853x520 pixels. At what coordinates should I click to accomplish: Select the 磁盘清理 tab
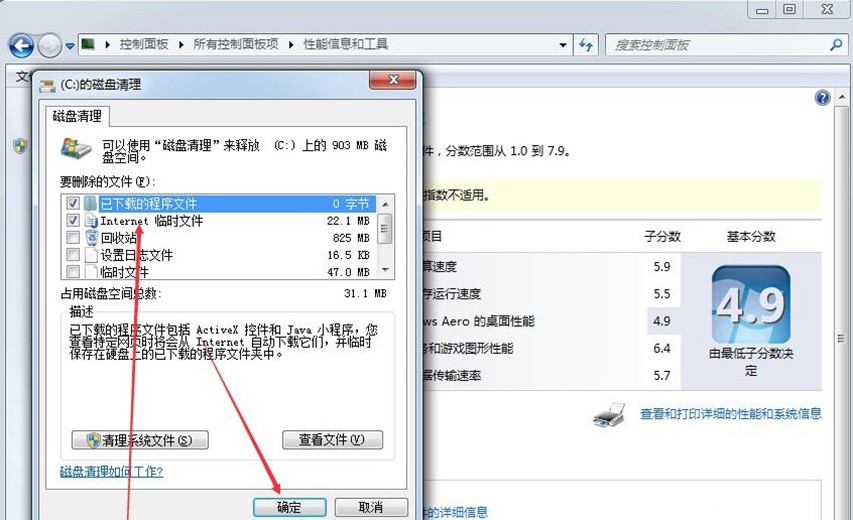point(77,116)
